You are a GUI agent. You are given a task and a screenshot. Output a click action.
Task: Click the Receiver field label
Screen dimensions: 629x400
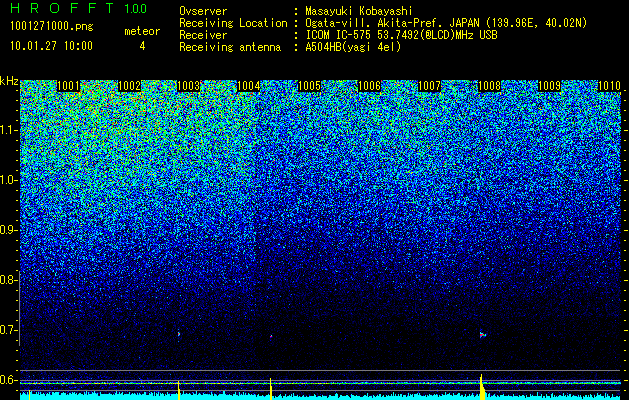point(203,35)
